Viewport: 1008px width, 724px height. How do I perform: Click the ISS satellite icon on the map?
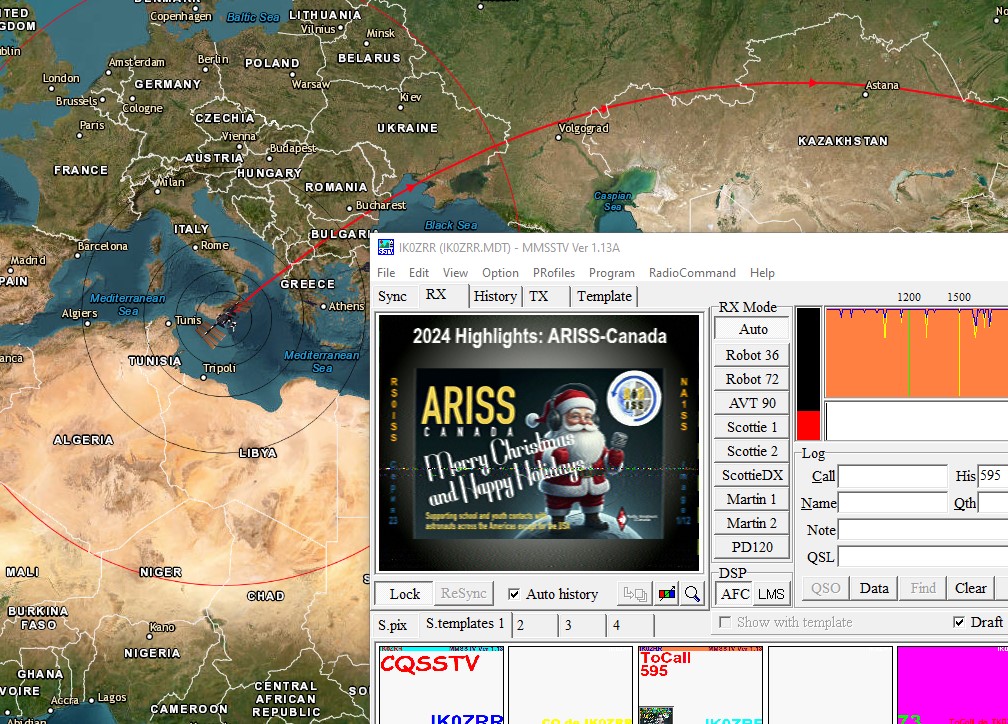(224, 320)
